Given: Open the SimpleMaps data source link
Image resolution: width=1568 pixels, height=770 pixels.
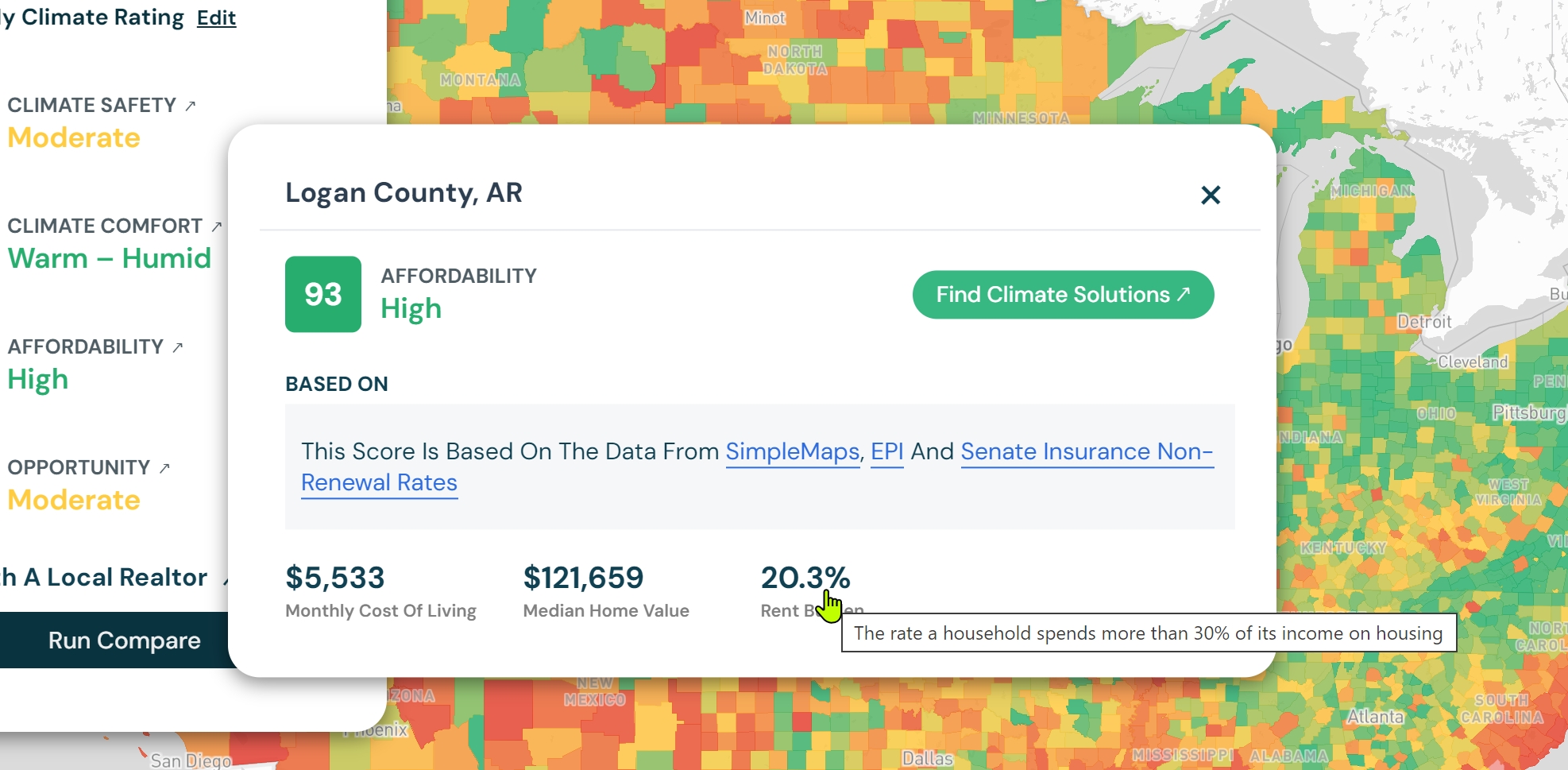Looking at the screenshot, I should coord(792,451).
